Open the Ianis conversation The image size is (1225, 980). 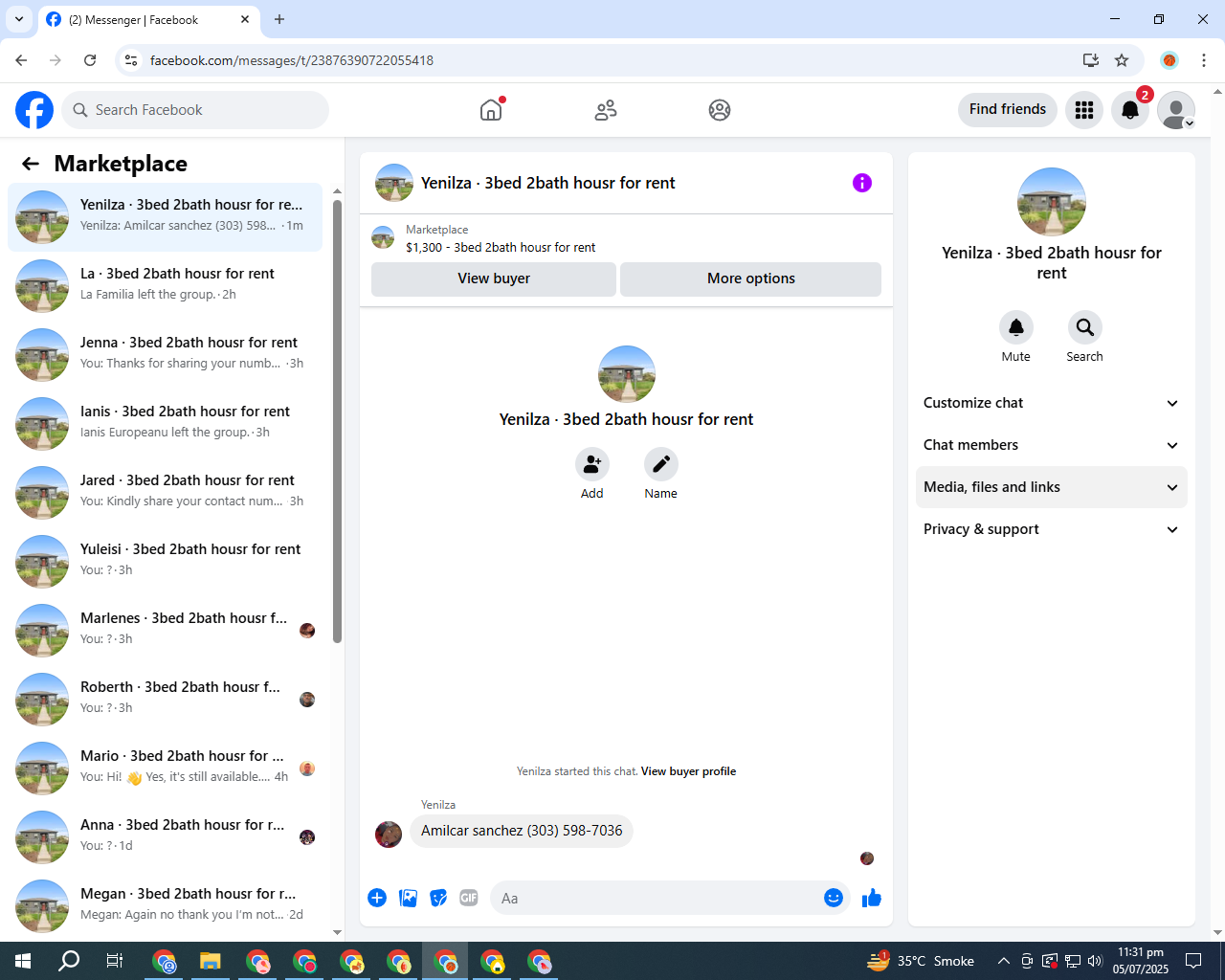[x=165, y=424]
